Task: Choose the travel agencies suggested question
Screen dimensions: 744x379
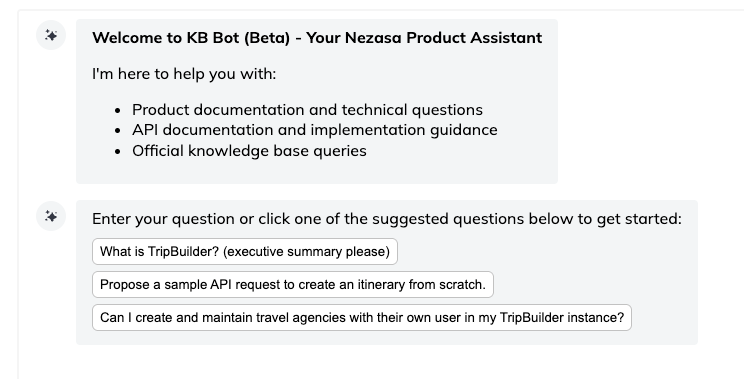Action: click(x=362, y=317)
